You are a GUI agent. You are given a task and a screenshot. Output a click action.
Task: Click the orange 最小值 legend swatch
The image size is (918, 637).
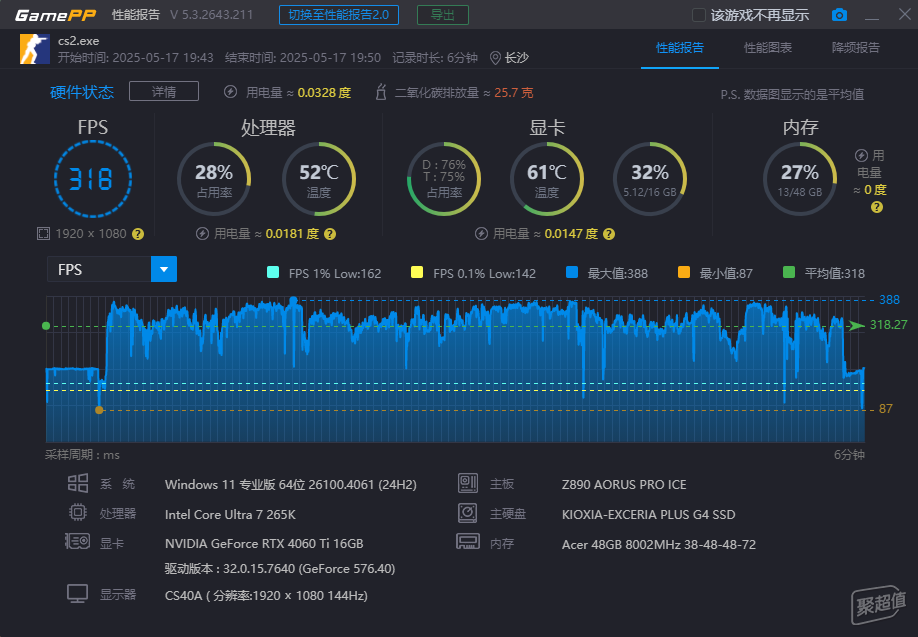[684, 272]
